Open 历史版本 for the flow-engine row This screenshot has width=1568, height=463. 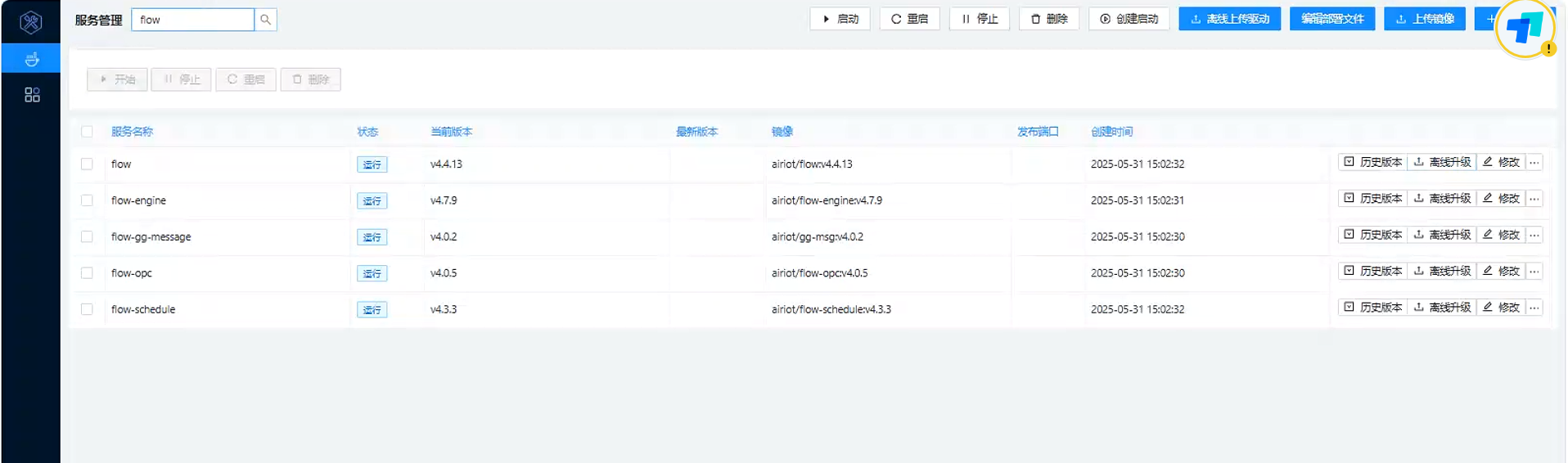(1372, 199)
